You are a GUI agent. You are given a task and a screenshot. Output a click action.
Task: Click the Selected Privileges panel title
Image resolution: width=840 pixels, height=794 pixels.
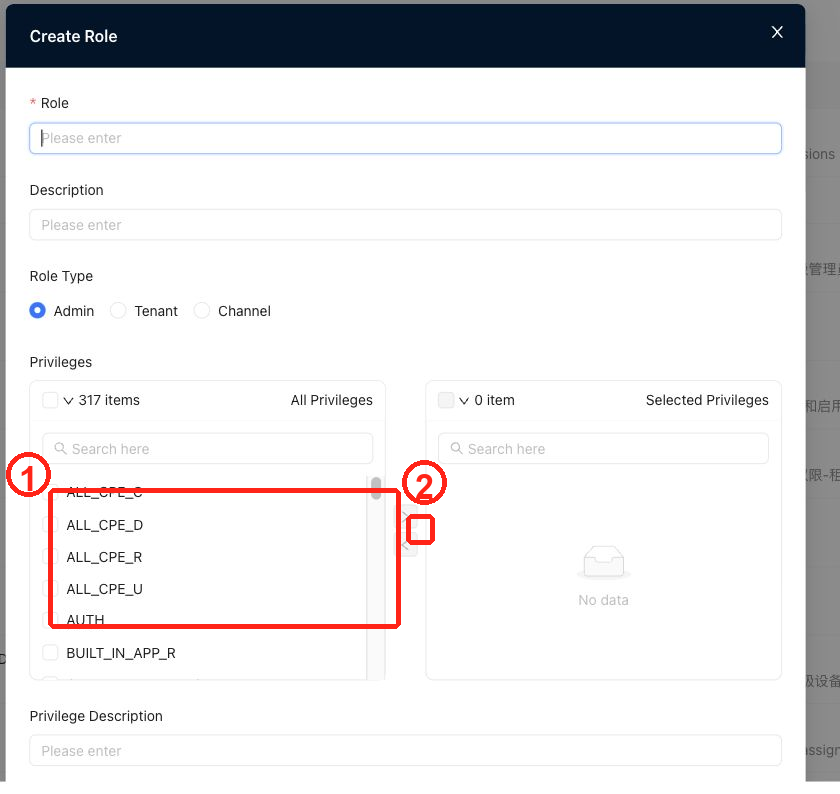click(707, 400)
